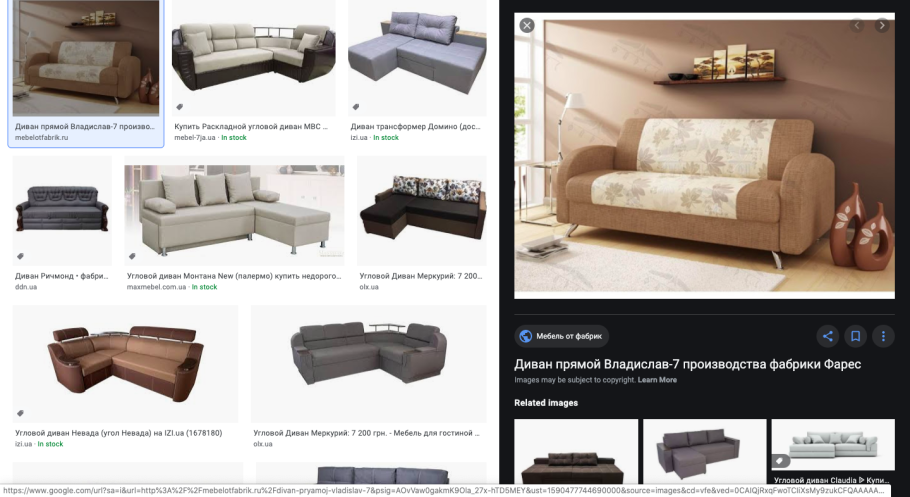Click the mebelotfabrik.ru source link

click(x=41, y=138)
